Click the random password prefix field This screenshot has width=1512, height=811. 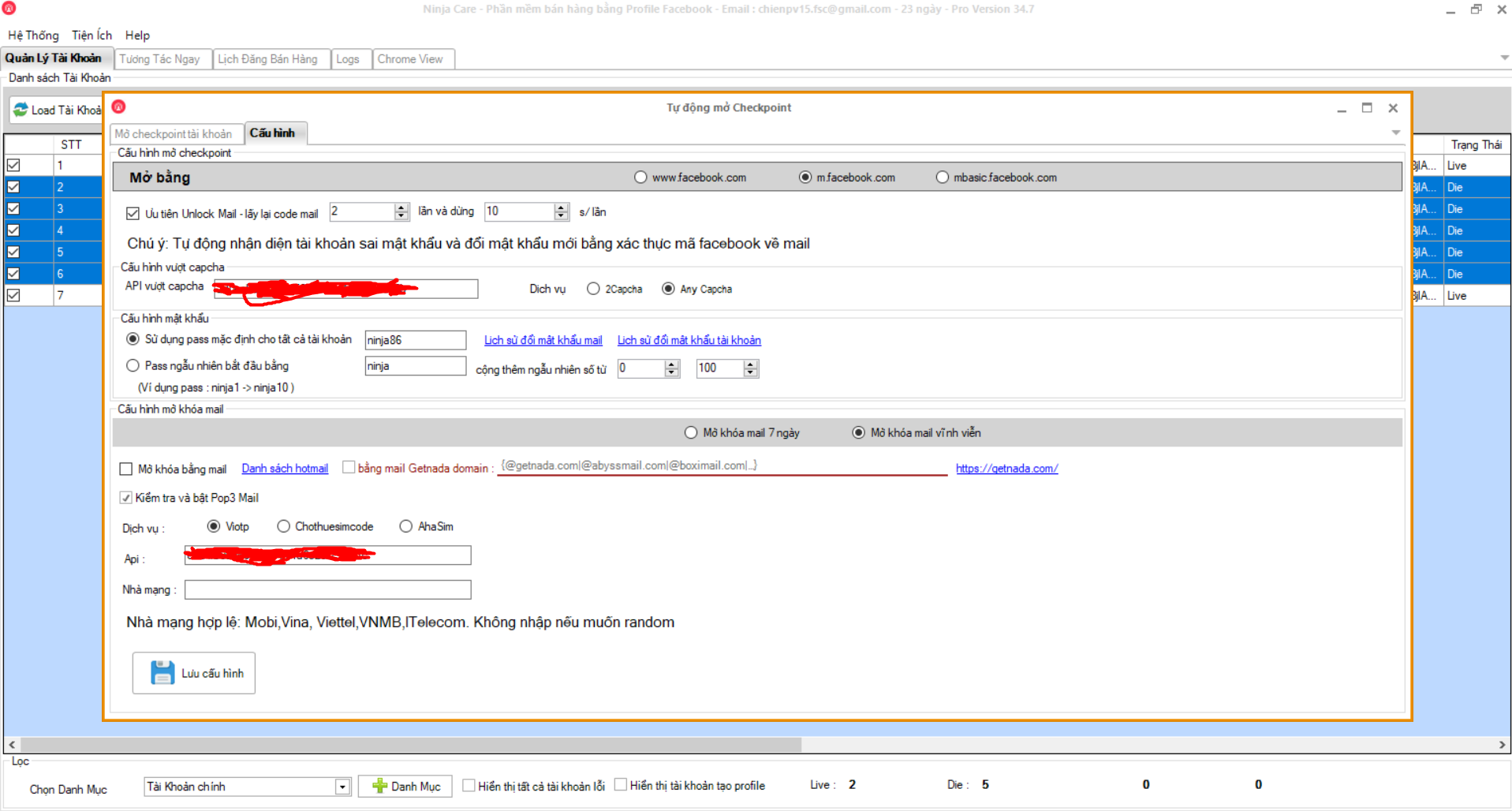[416, 366]
